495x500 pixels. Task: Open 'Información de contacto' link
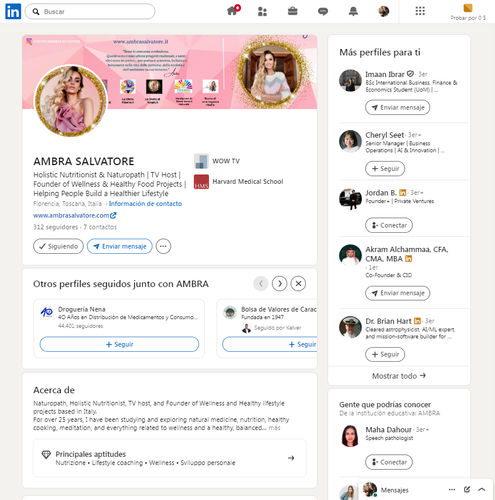[x=145, y=204]
